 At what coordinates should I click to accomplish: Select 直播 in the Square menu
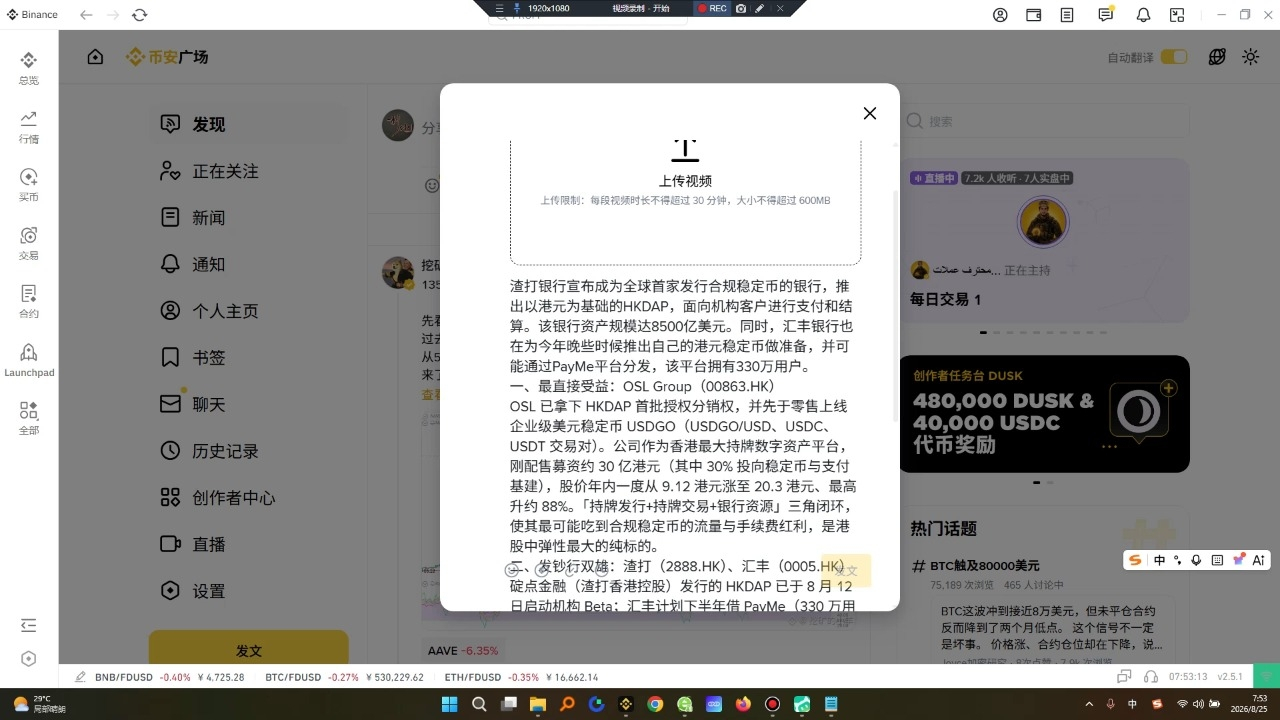(249, 544)
